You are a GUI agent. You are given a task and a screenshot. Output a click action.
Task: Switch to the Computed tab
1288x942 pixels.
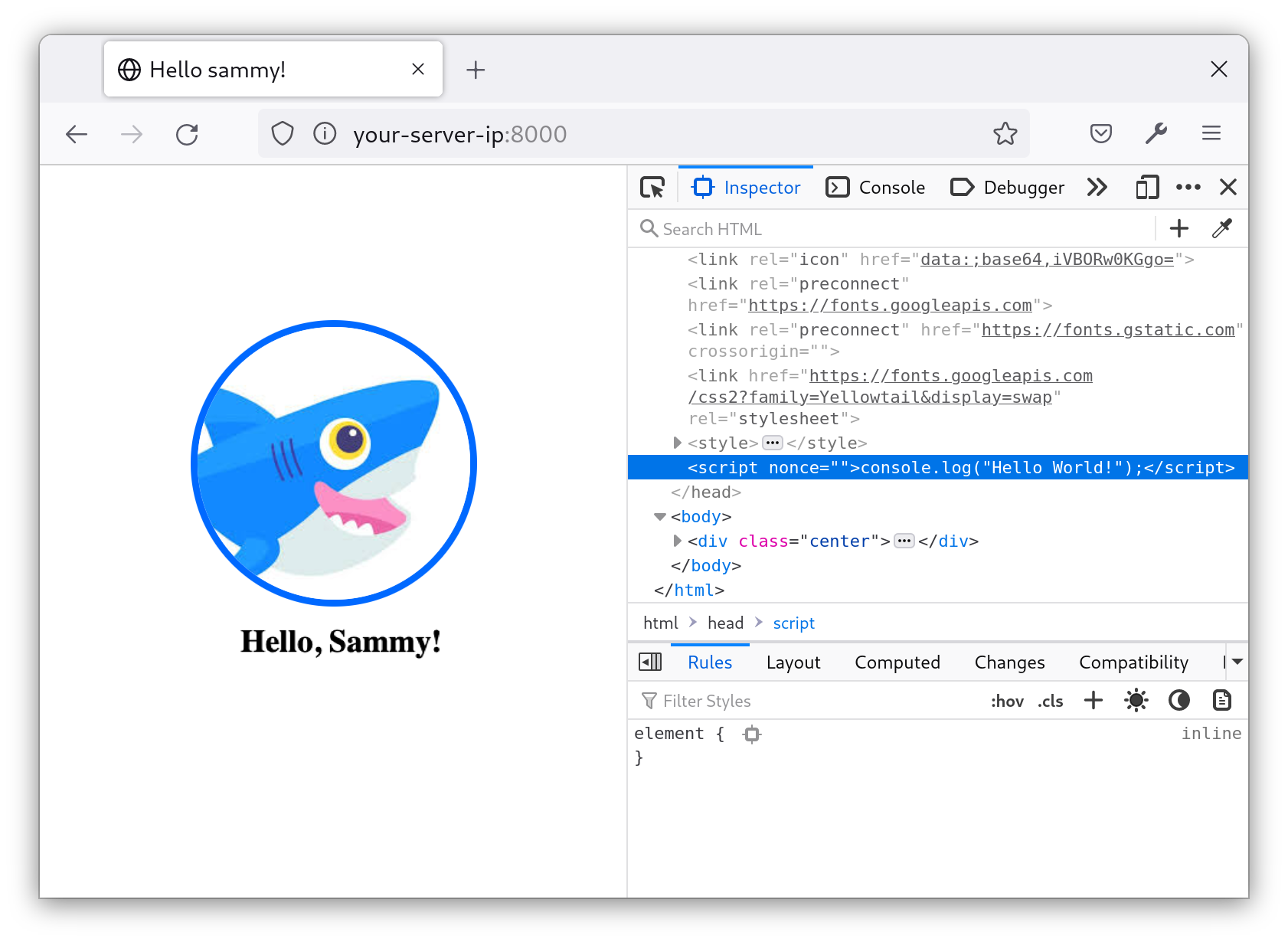coord(897,662)
